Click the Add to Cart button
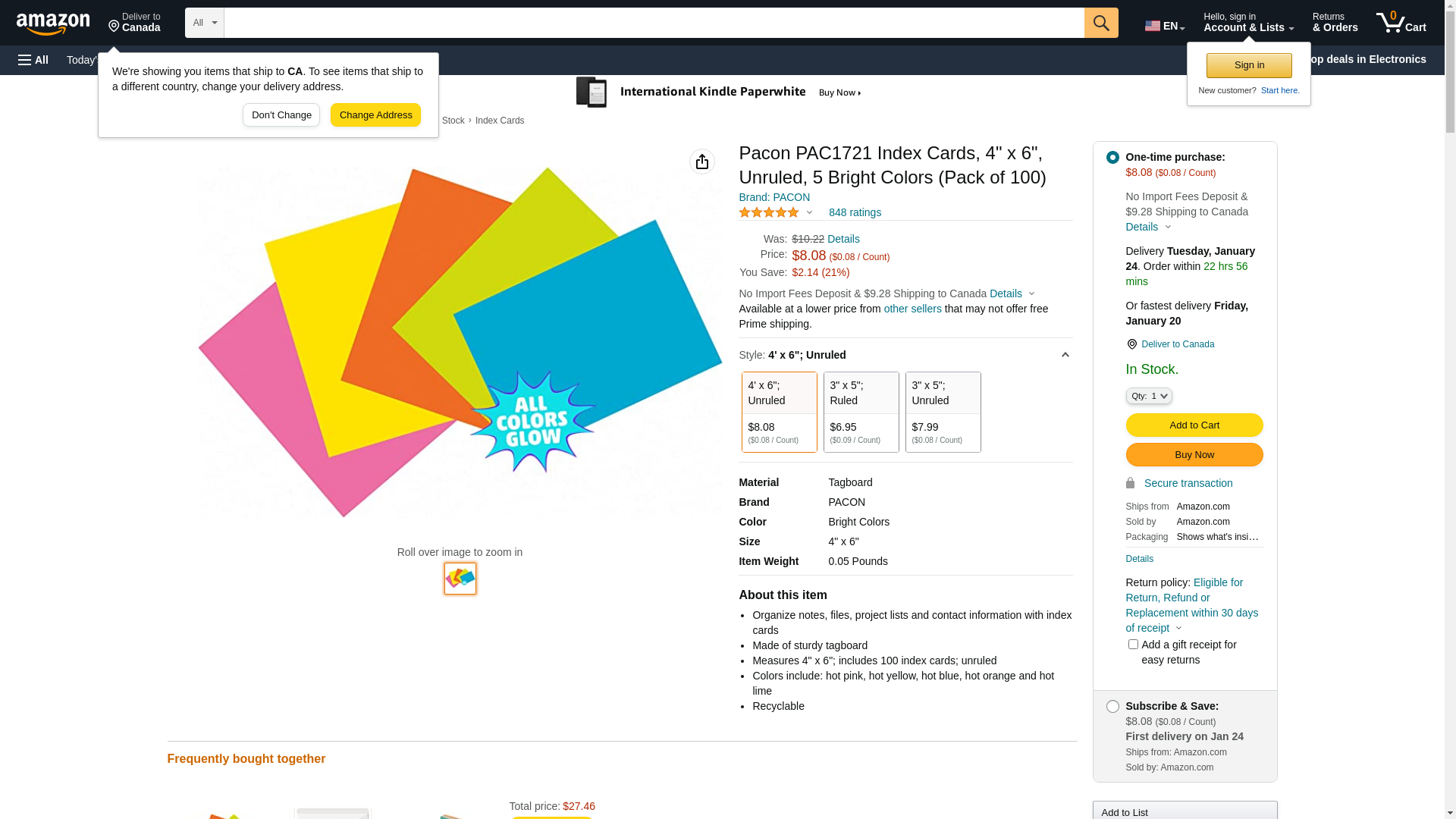The width and height of the screenshot is (1456, 819). coord(1194,425)
